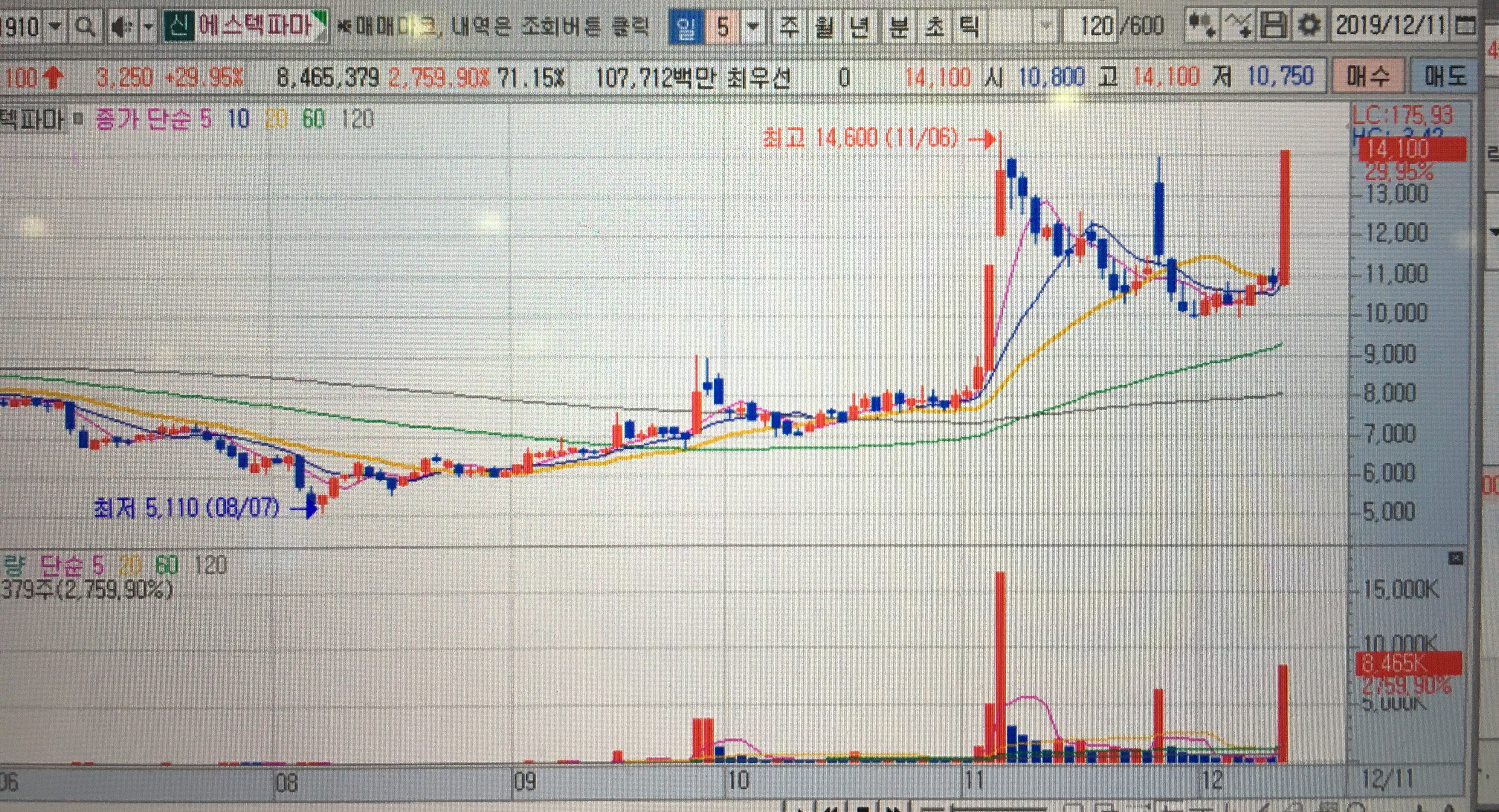
Task: Switch to monthly 월 chart period
Action: tap(824, 28)
